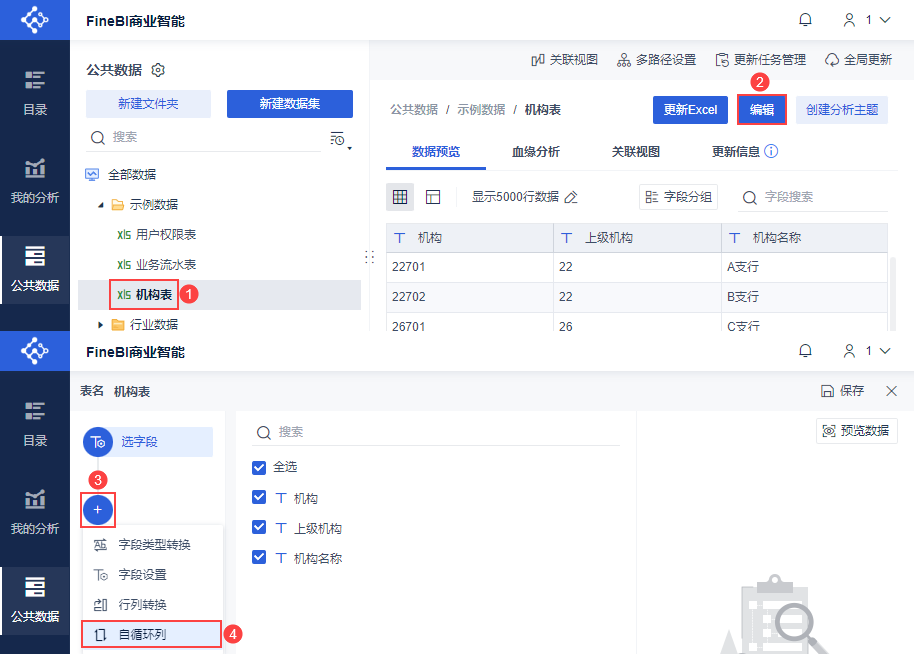Collapse the 示例数据 folder
Screen dimensions: 914x654
pyautogui.click(x=101, y=205)
